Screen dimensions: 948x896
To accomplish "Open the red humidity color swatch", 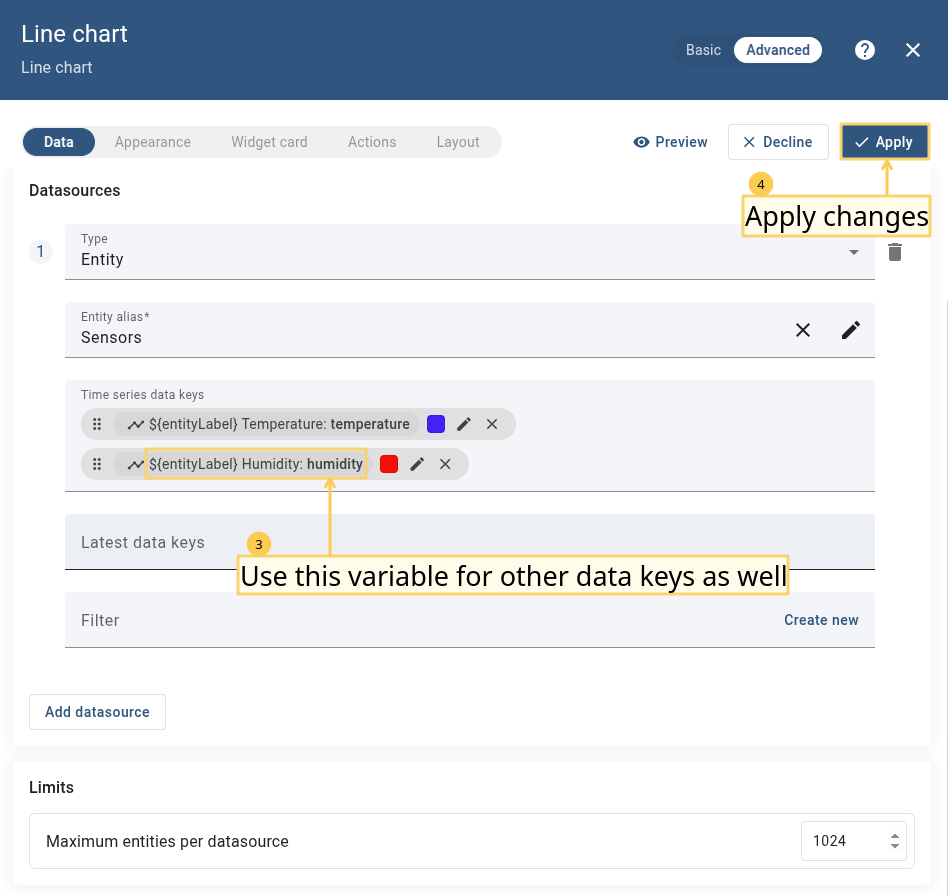I will click(x=389, y=464).
